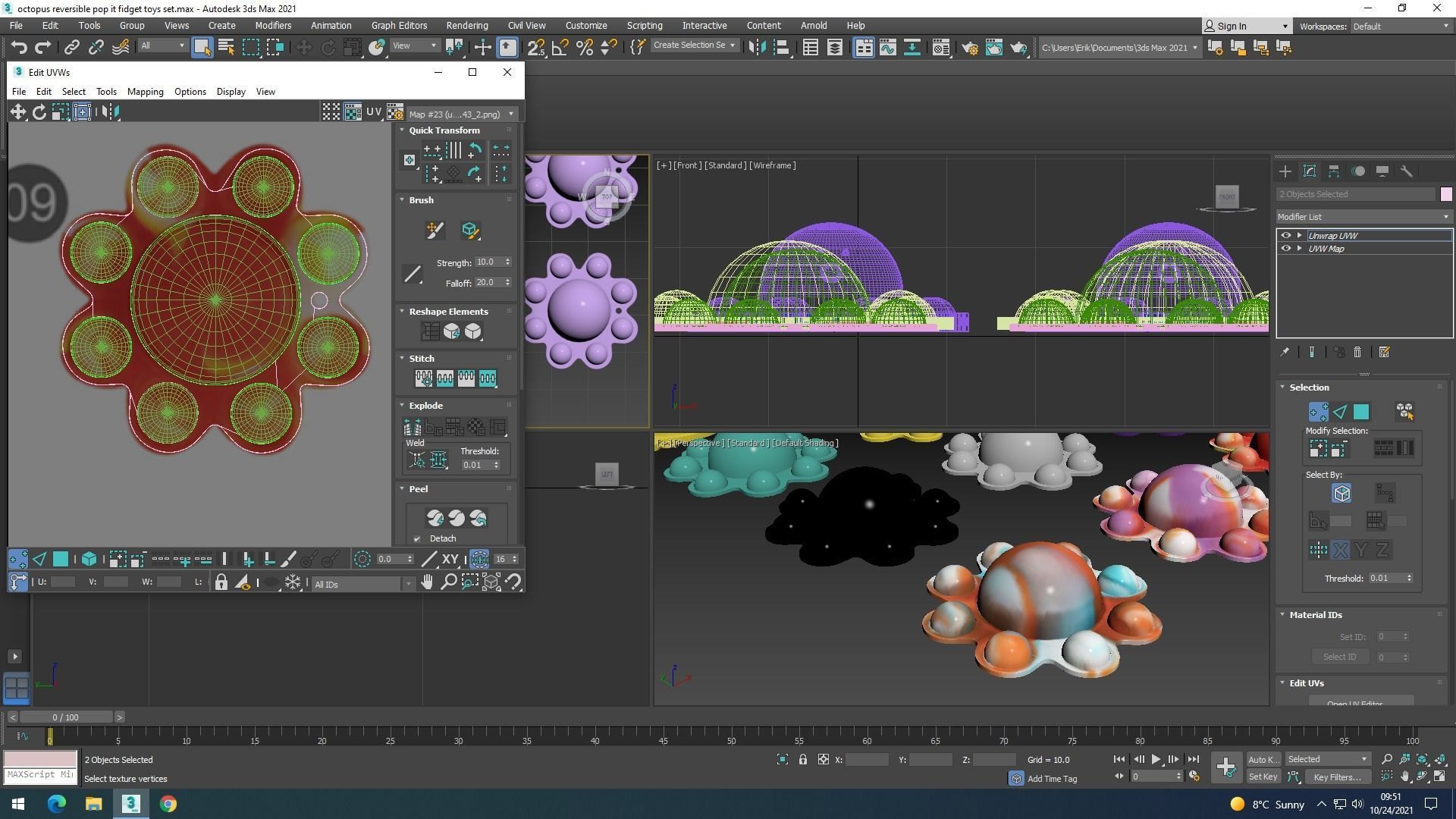Click the Quick Peel icon in Peel rollout
The width and height of the screenshot is (1456, 819).
tap(435, 518)
